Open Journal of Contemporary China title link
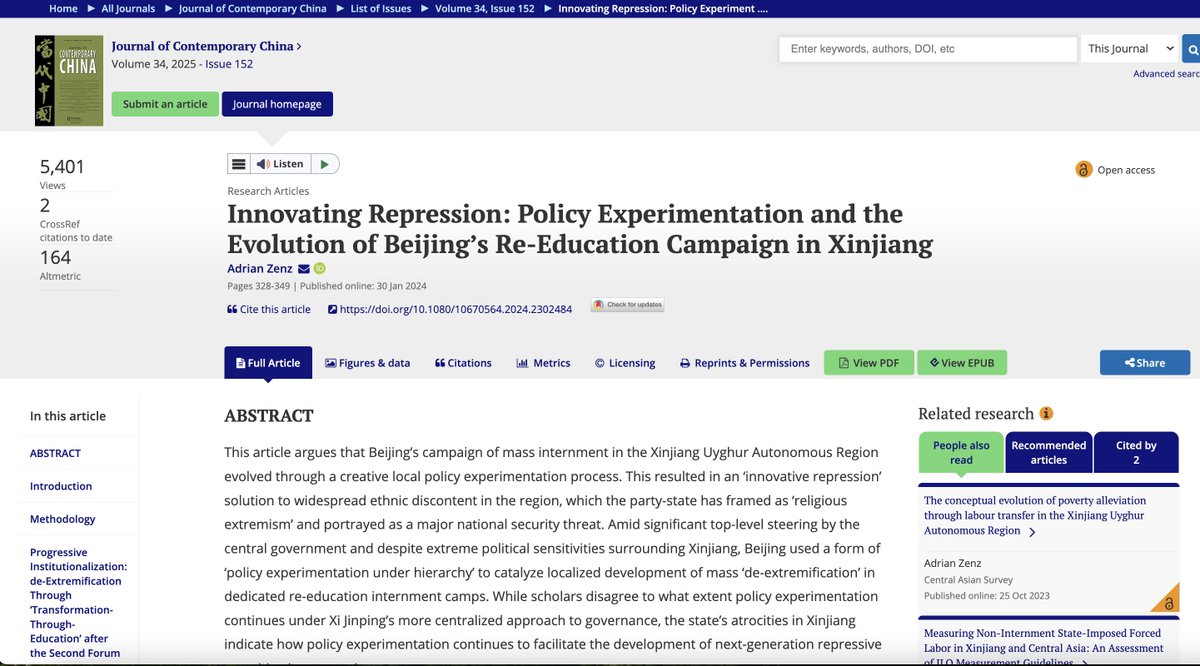This screenshot has width=1200, height=666. point(206,46)
